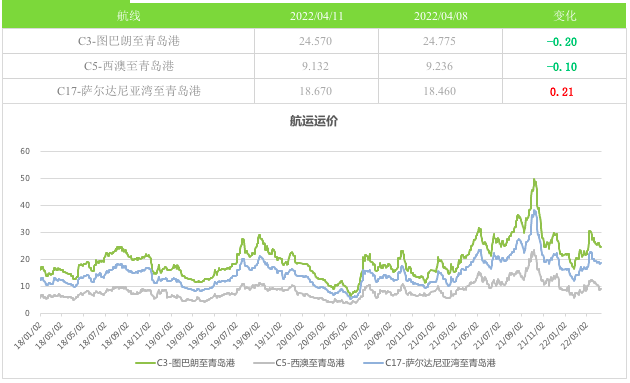Image resolution: width=630 pixels, height=383 pixels.
Task: Click the 变化 column header
Action: tap(565, 16)
